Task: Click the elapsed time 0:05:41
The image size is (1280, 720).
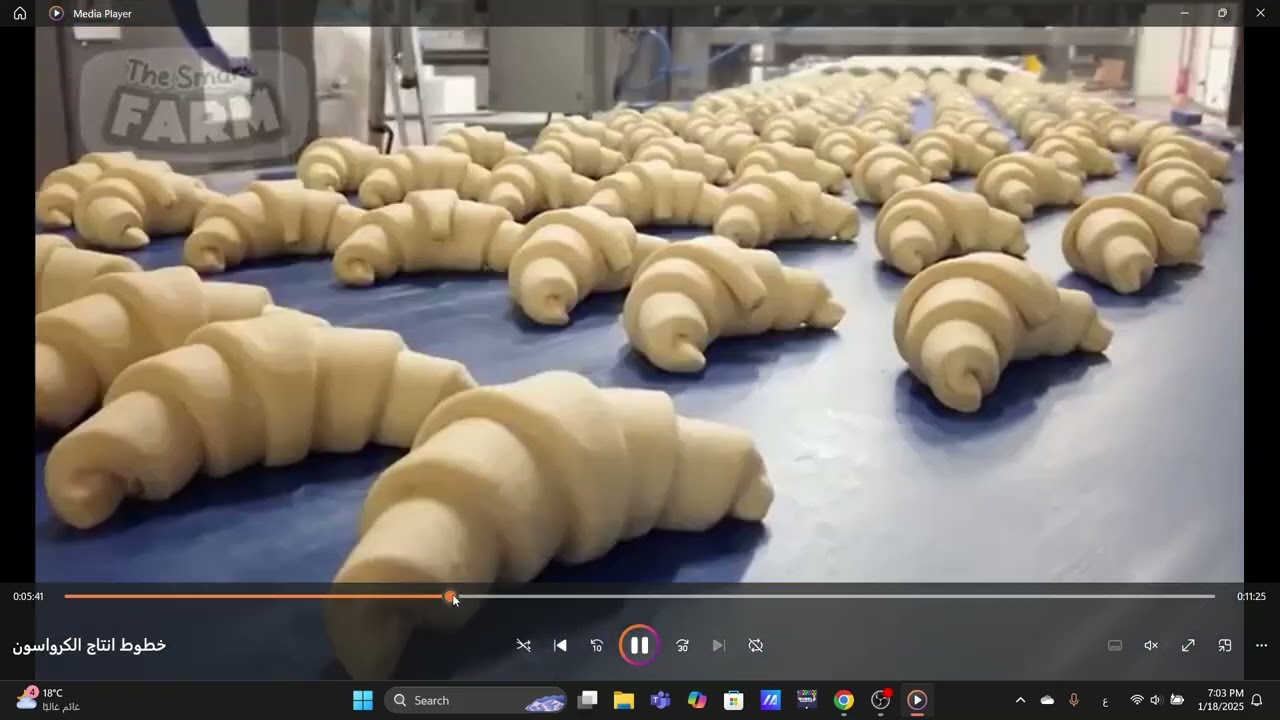Action: (28, 596)
